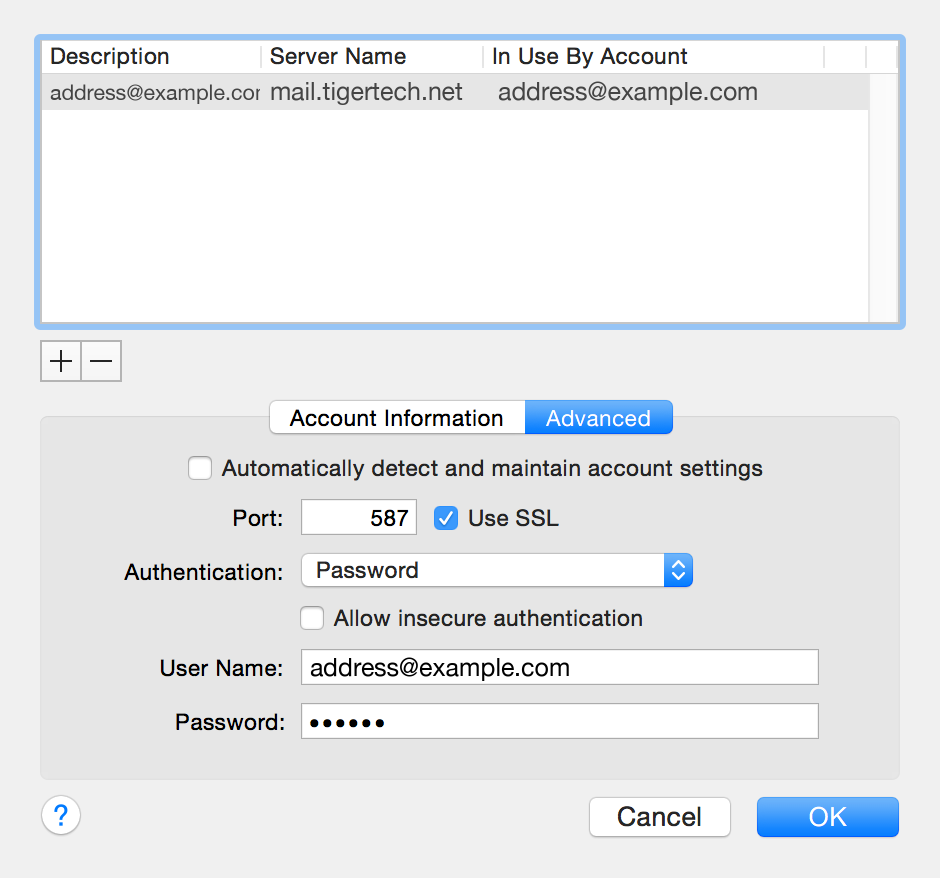
Task: Check Automatically detect and maintain account settings
Action: [x=200, y=467]
